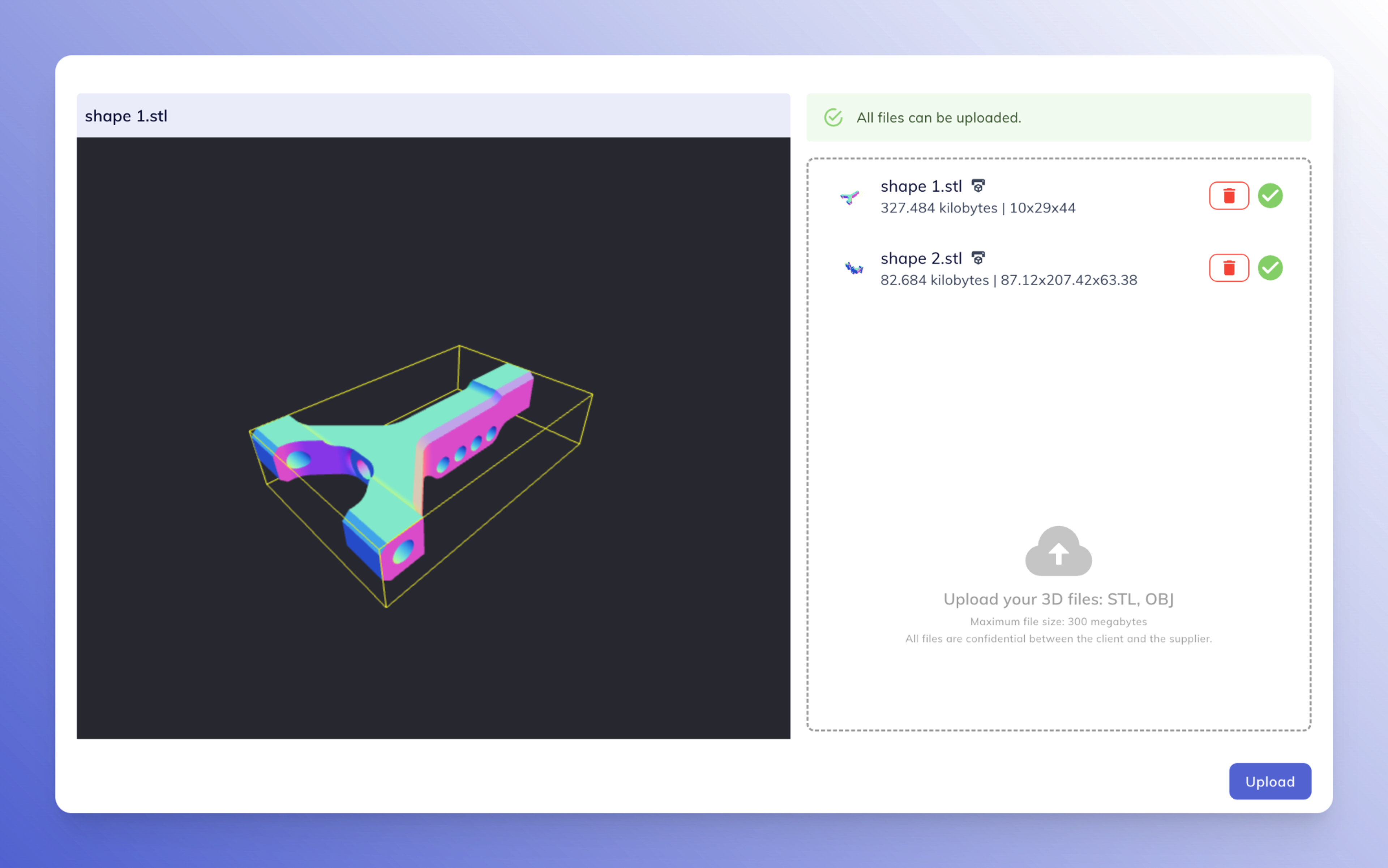Click the 3D model in the viewer
Screen dimensions: 1388x868
click(390, 459)
